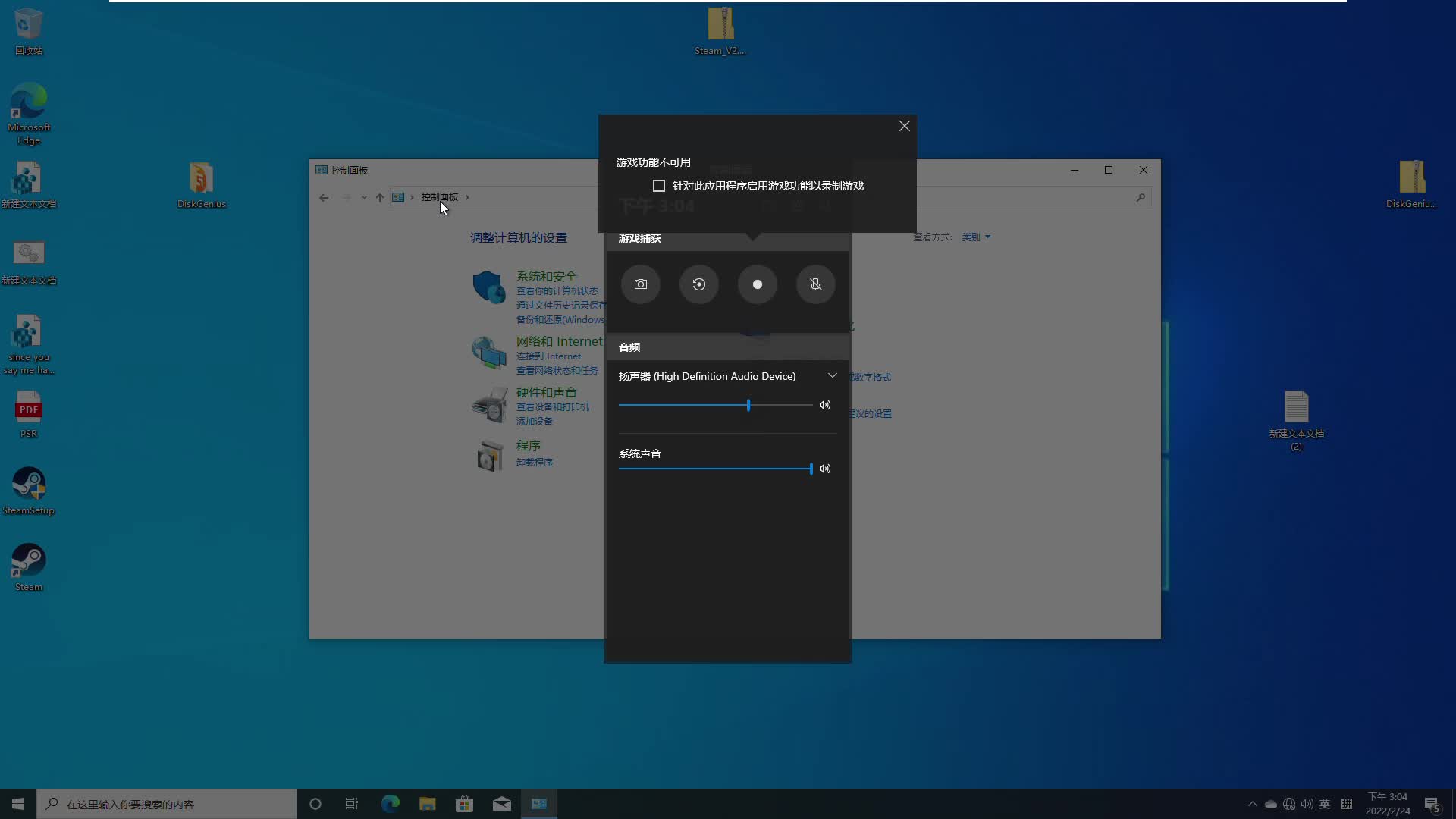Open System and Security (系统和安全) link

[546, 276]
